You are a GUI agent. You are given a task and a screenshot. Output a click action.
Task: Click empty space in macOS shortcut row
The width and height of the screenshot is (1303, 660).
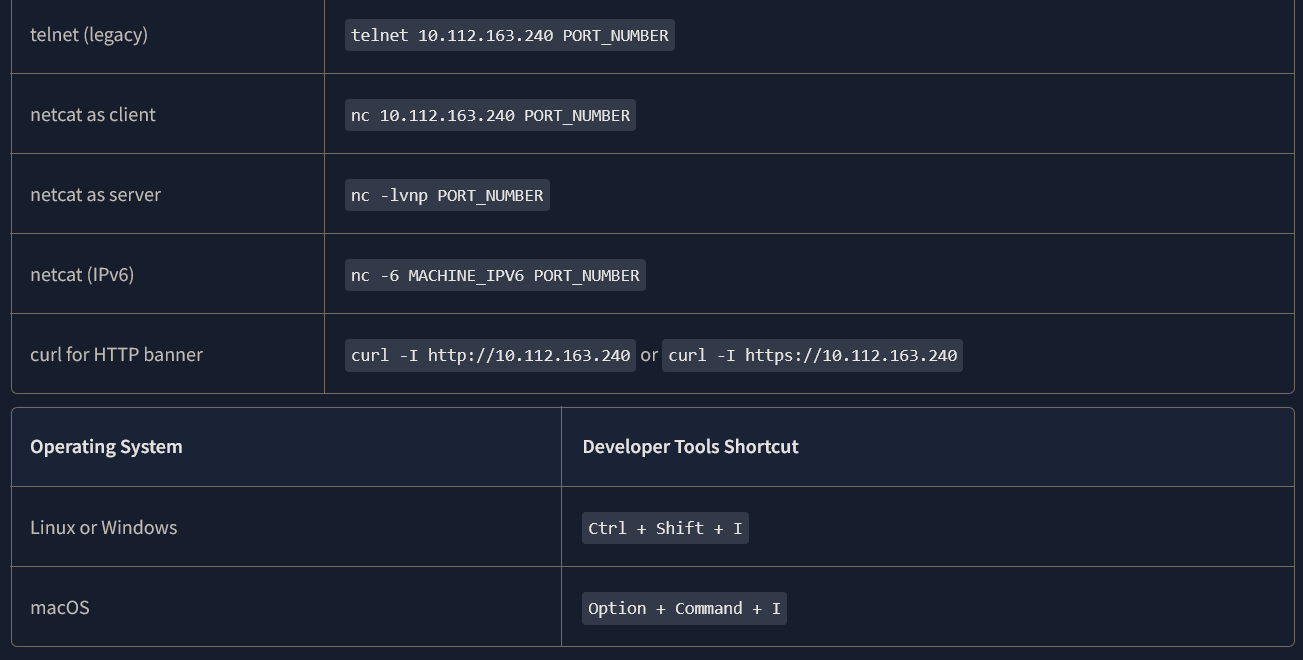pyautogui.click(x=1040, y=608)
